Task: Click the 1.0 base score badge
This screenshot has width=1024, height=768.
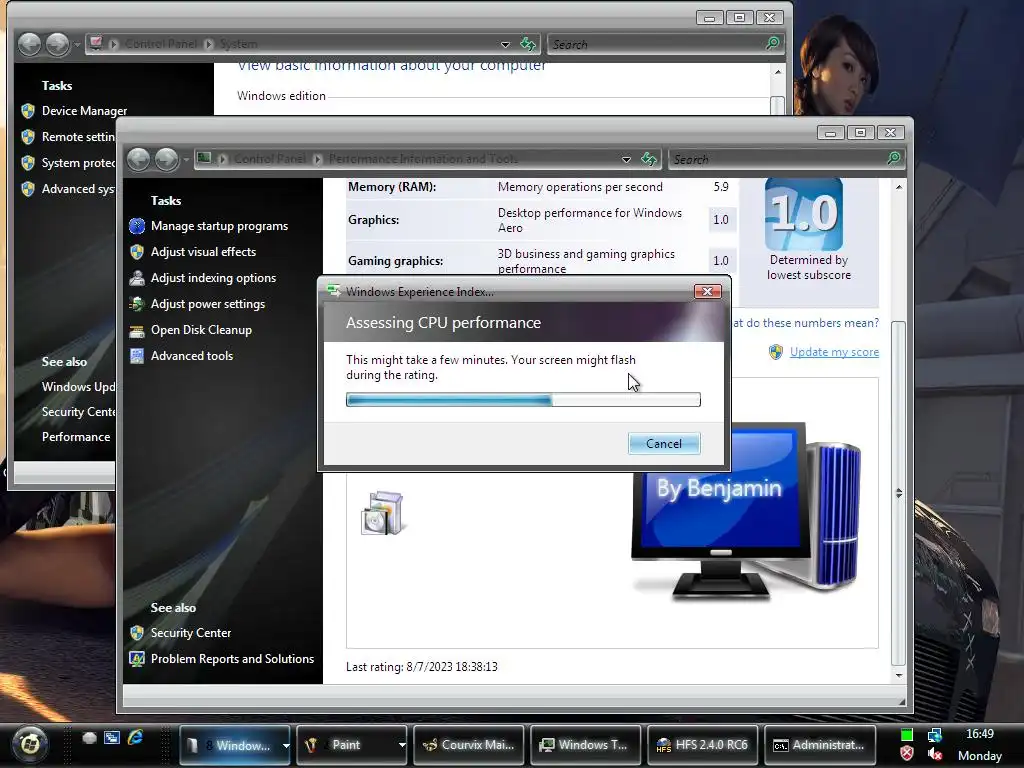Action: tap(804, 213)
